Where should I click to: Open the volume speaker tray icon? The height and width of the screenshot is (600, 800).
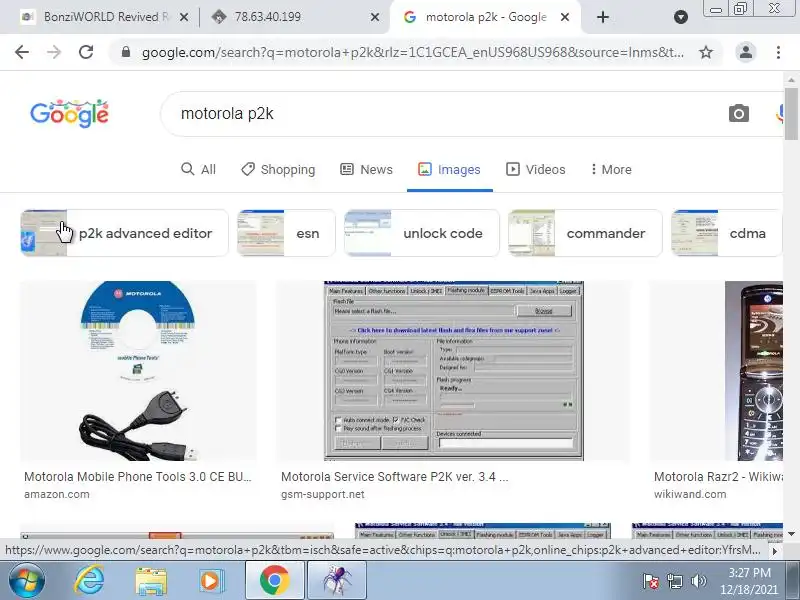698,581
